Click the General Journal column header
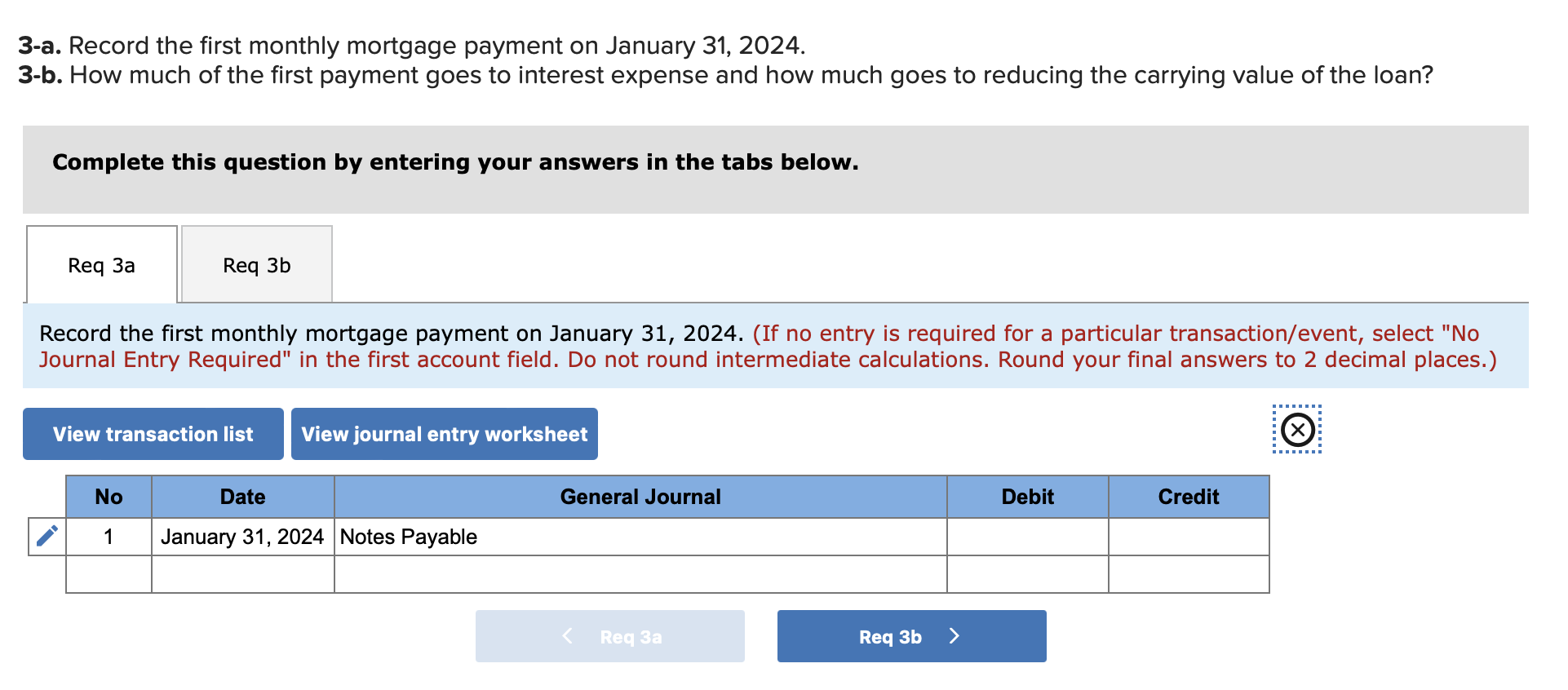The image size is (1568, 690). tap(640, 496)
